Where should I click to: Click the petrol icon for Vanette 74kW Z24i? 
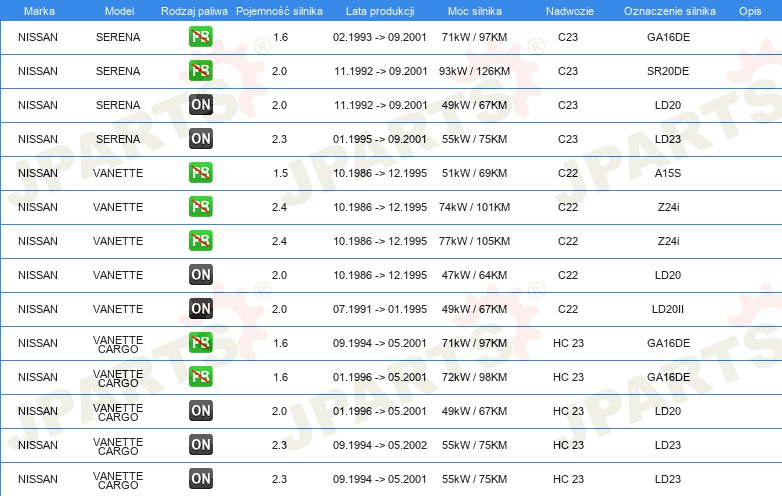(x=200, y=206)
